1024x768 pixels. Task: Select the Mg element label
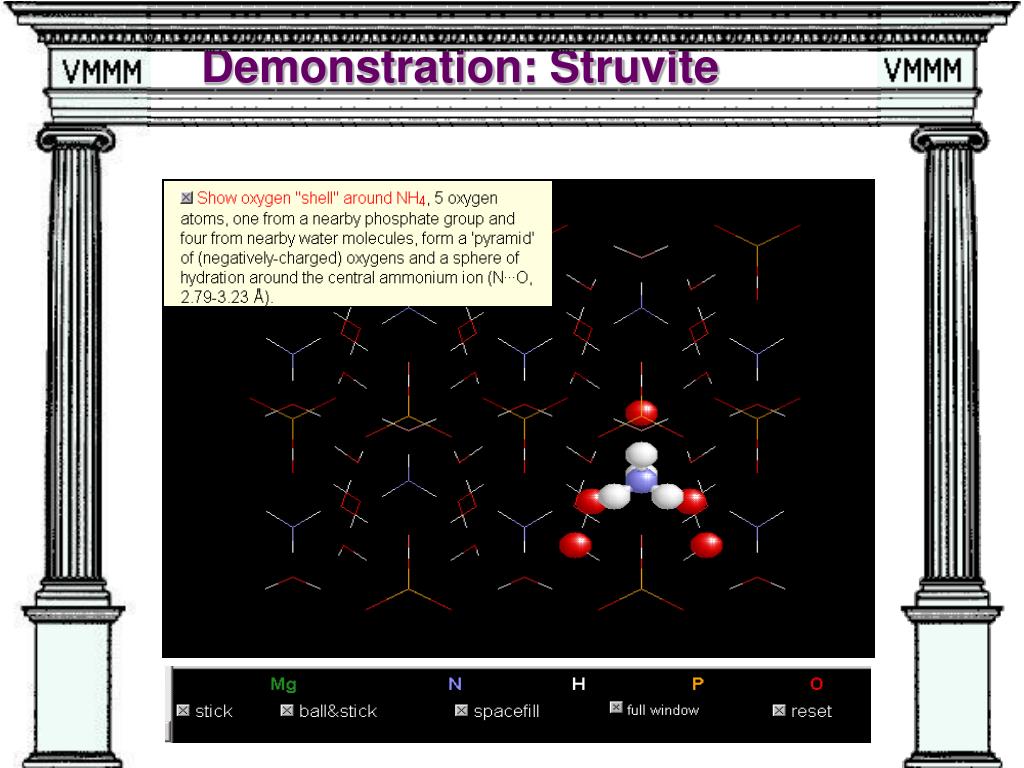point(283,684)
